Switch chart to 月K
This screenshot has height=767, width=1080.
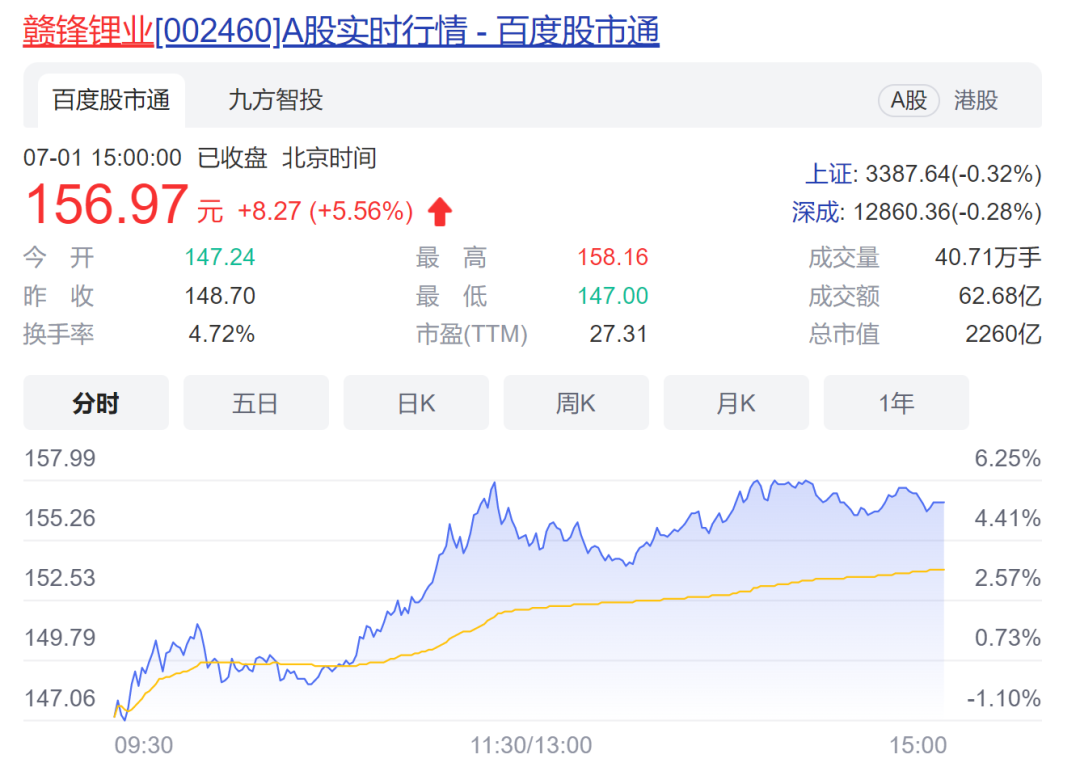tap(736, 403)
